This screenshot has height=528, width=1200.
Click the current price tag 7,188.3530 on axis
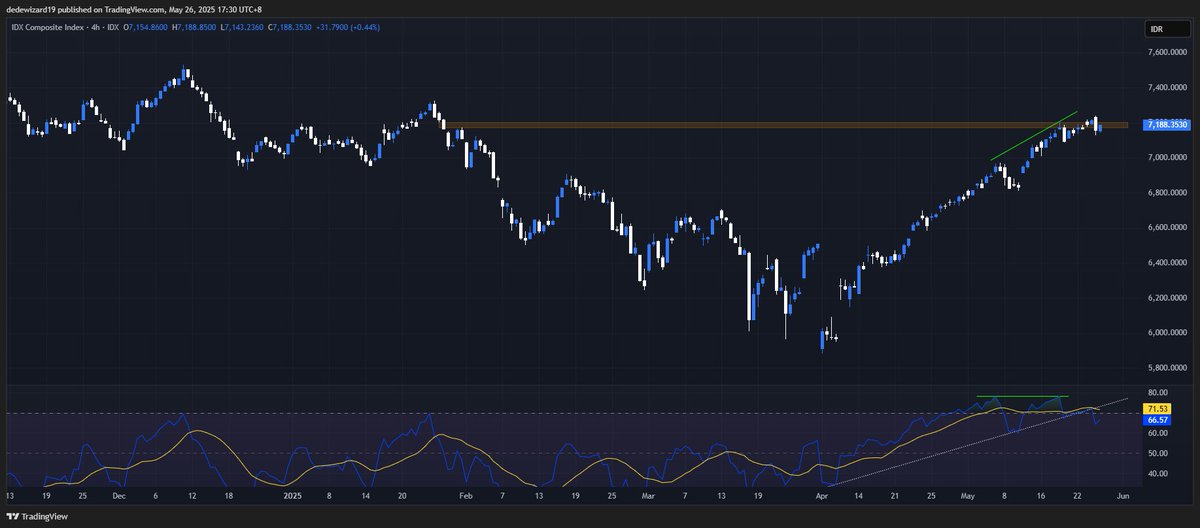1165,125
